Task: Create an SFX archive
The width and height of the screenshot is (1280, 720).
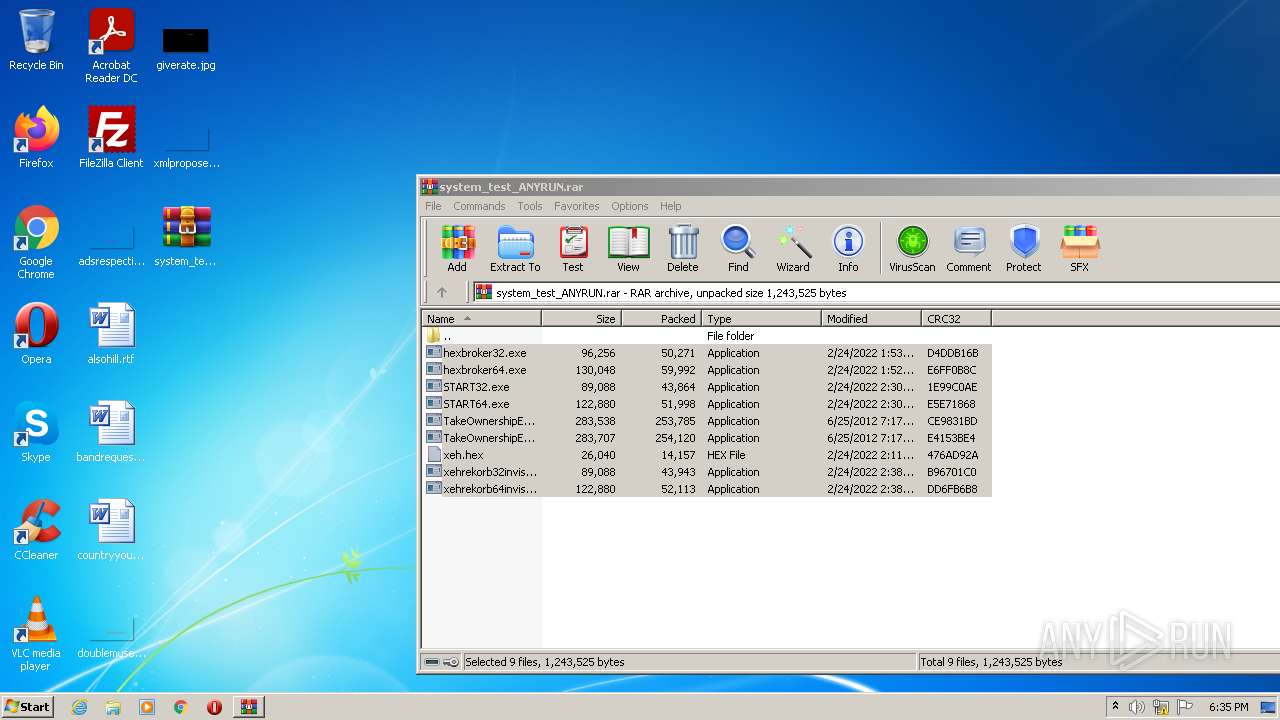Action: tap(1080, 248)
